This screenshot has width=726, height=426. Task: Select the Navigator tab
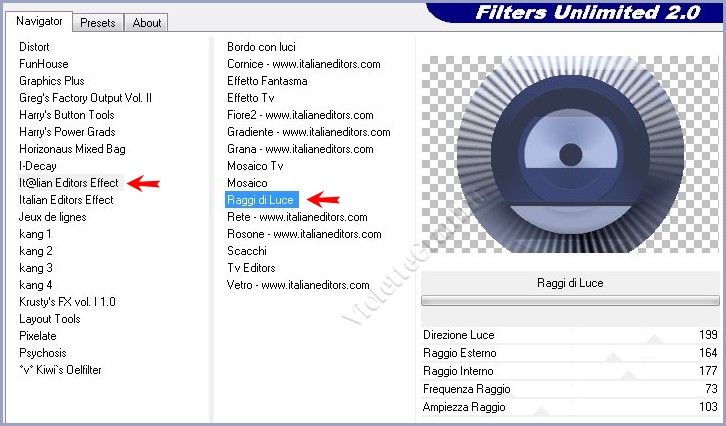click(x=39, y=21)
